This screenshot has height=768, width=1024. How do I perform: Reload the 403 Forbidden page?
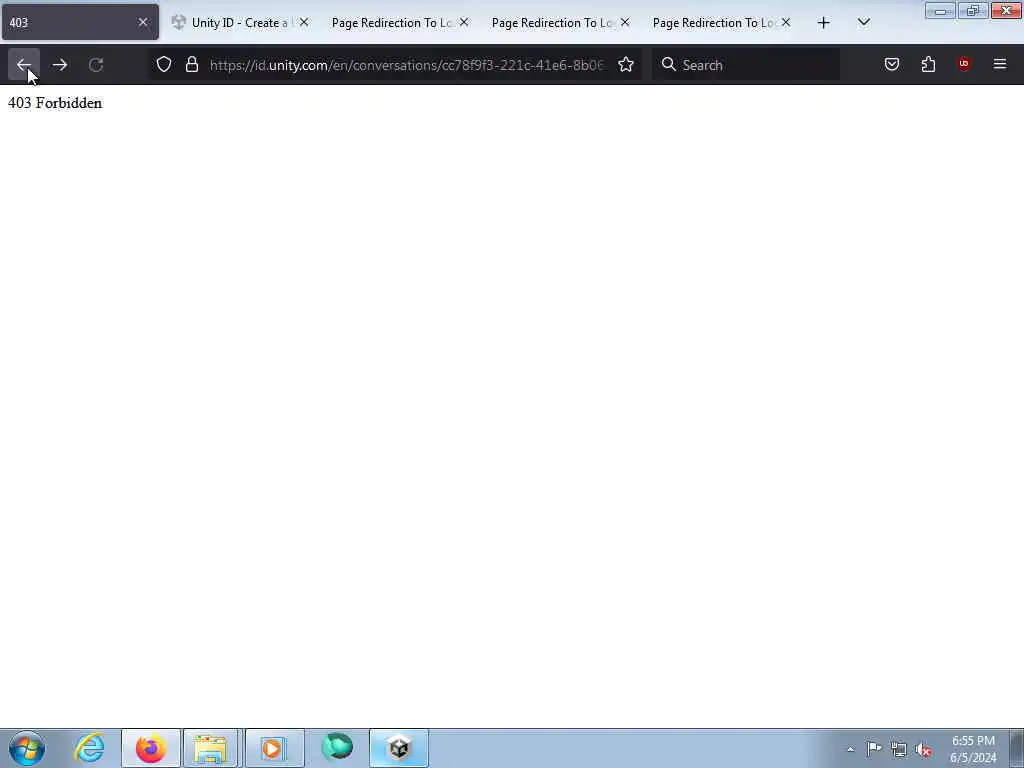point(96,65)
